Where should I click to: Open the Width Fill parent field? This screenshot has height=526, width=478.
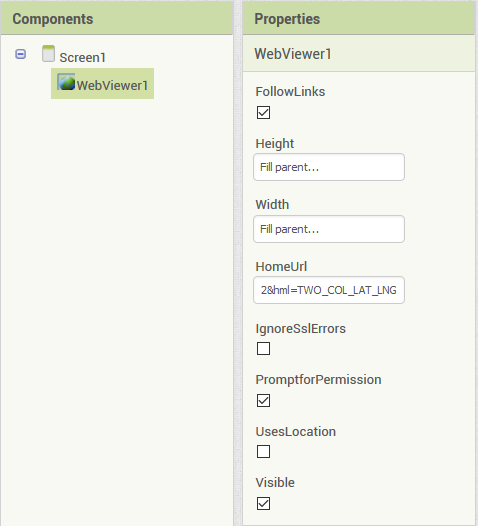pos(329,229)
